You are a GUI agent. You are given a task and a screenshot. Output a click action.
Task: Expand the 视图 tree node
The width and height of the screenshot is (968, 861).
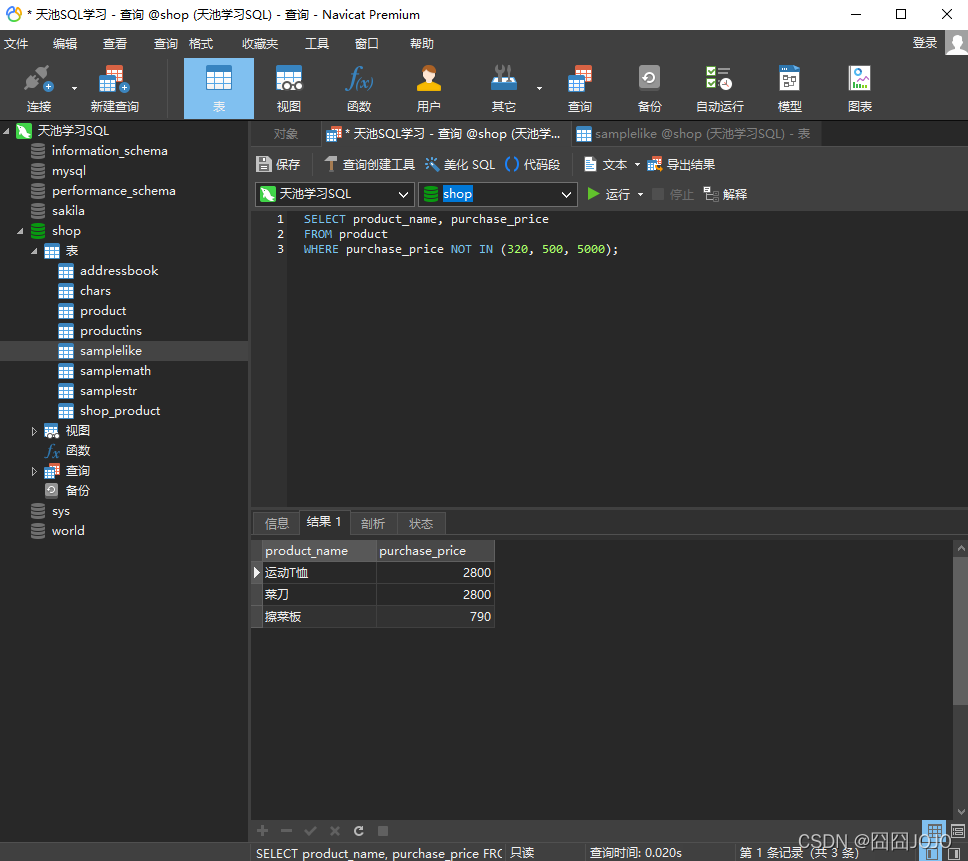pos(34,431)
